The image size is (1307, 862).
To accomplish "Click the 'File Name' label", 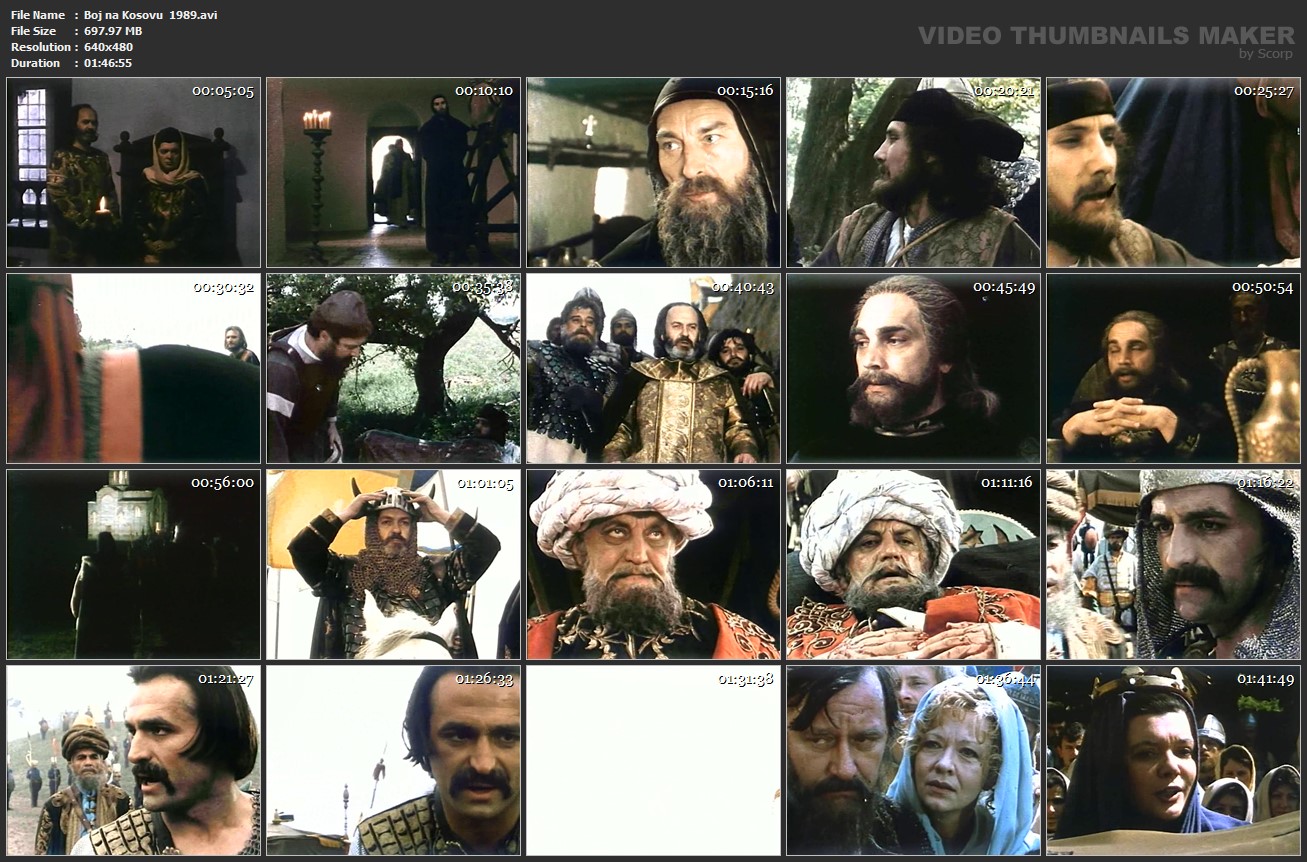I will (38, 15).
